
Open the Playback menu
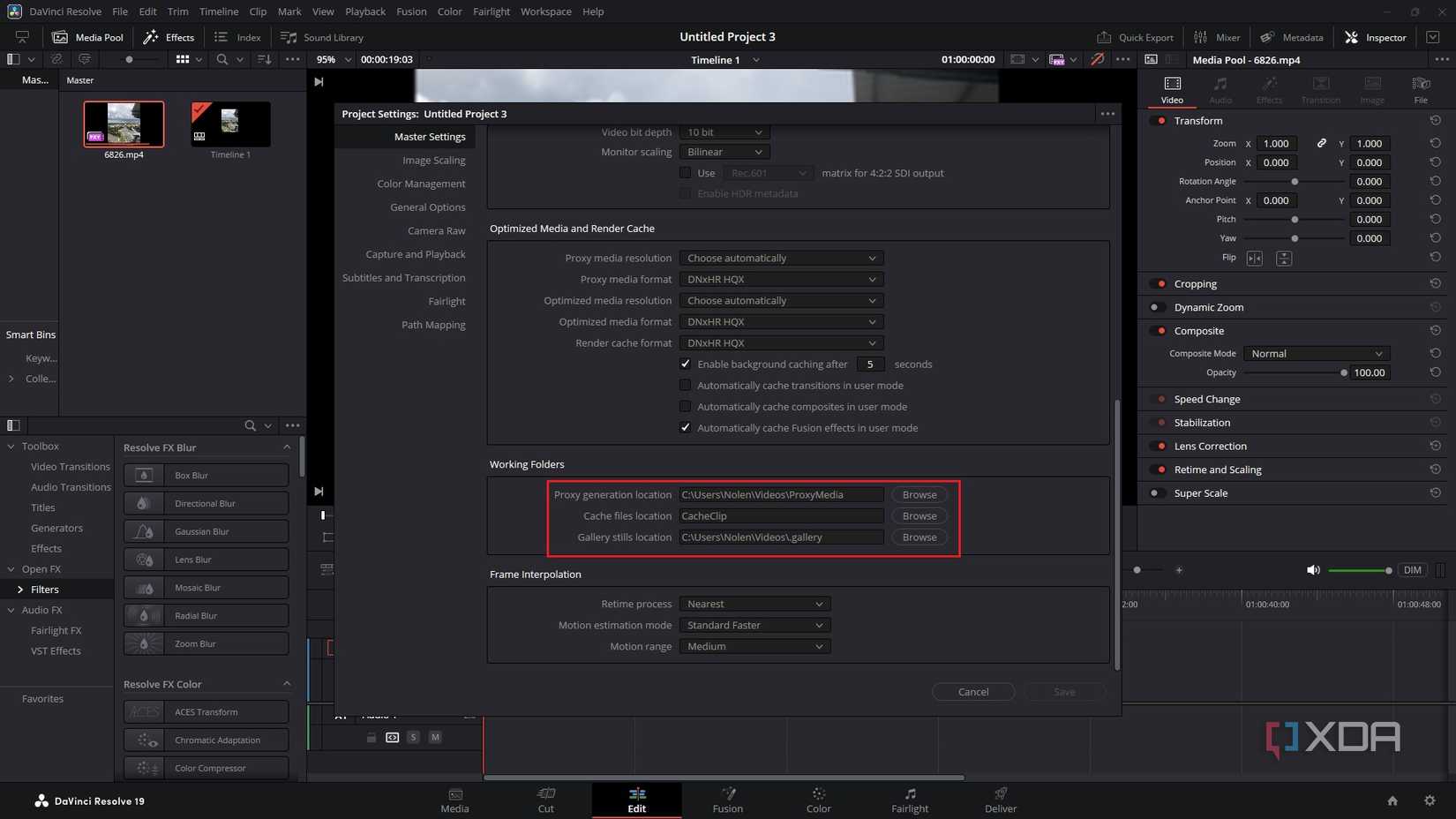[364, 11]
